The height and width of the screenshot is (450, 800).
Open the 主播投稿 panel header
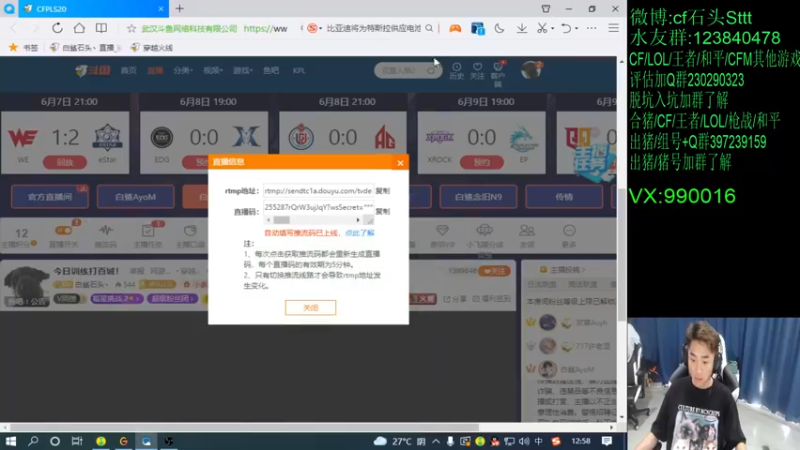pos(563,269)
